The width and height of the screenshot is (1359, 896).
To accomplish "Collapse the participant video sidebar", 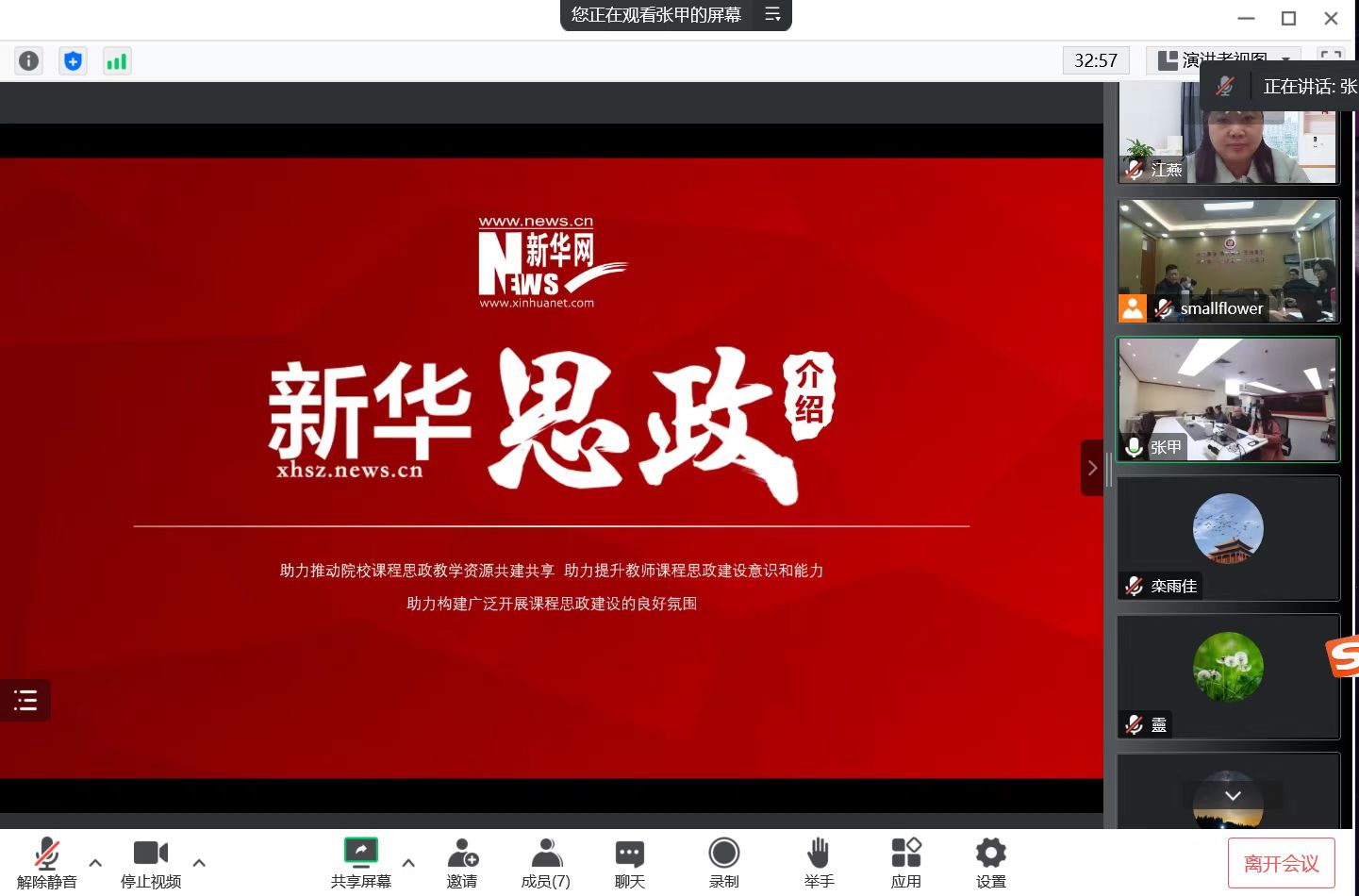I will (1091, 468).
